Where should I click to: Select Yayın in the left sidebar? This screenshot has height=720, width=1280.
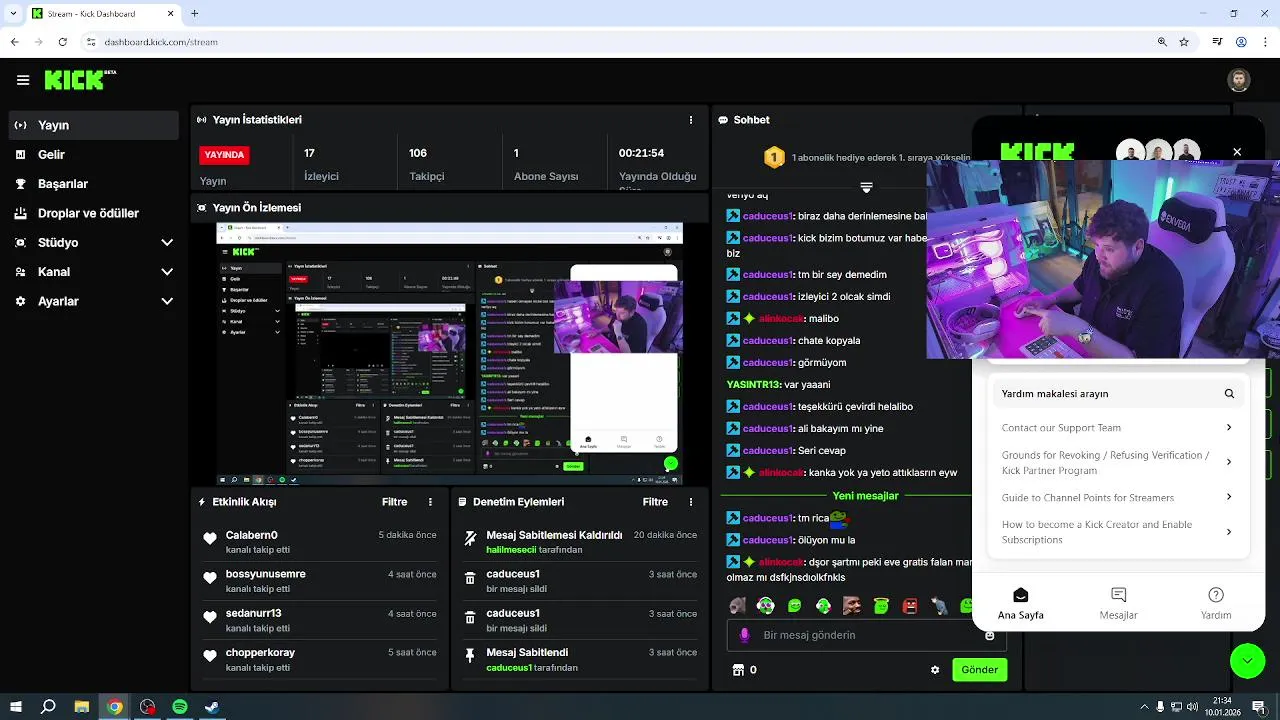click(95, 125)
